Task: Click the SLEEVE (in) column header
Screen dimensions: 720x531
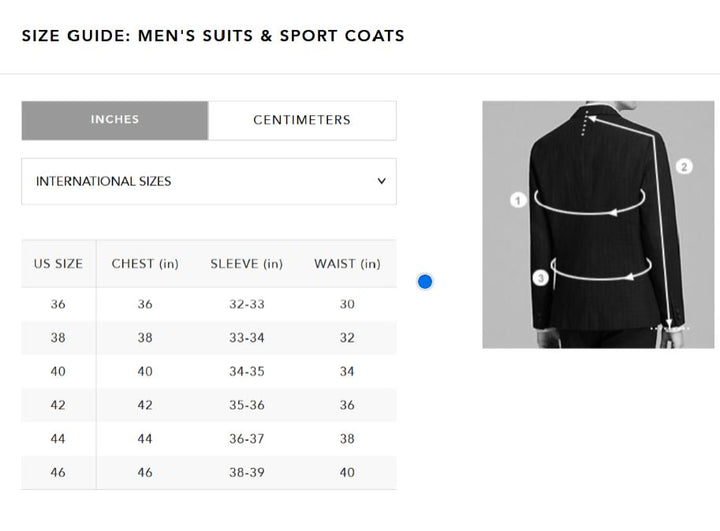Action: click(x=246, y=264)
